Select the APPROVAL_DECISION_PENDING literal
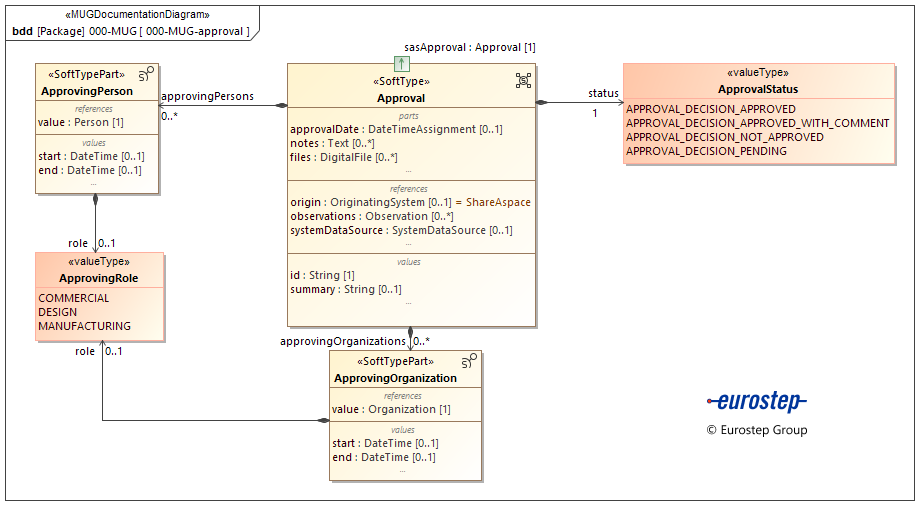The image size is (919, 505). (x=706, y=151)
